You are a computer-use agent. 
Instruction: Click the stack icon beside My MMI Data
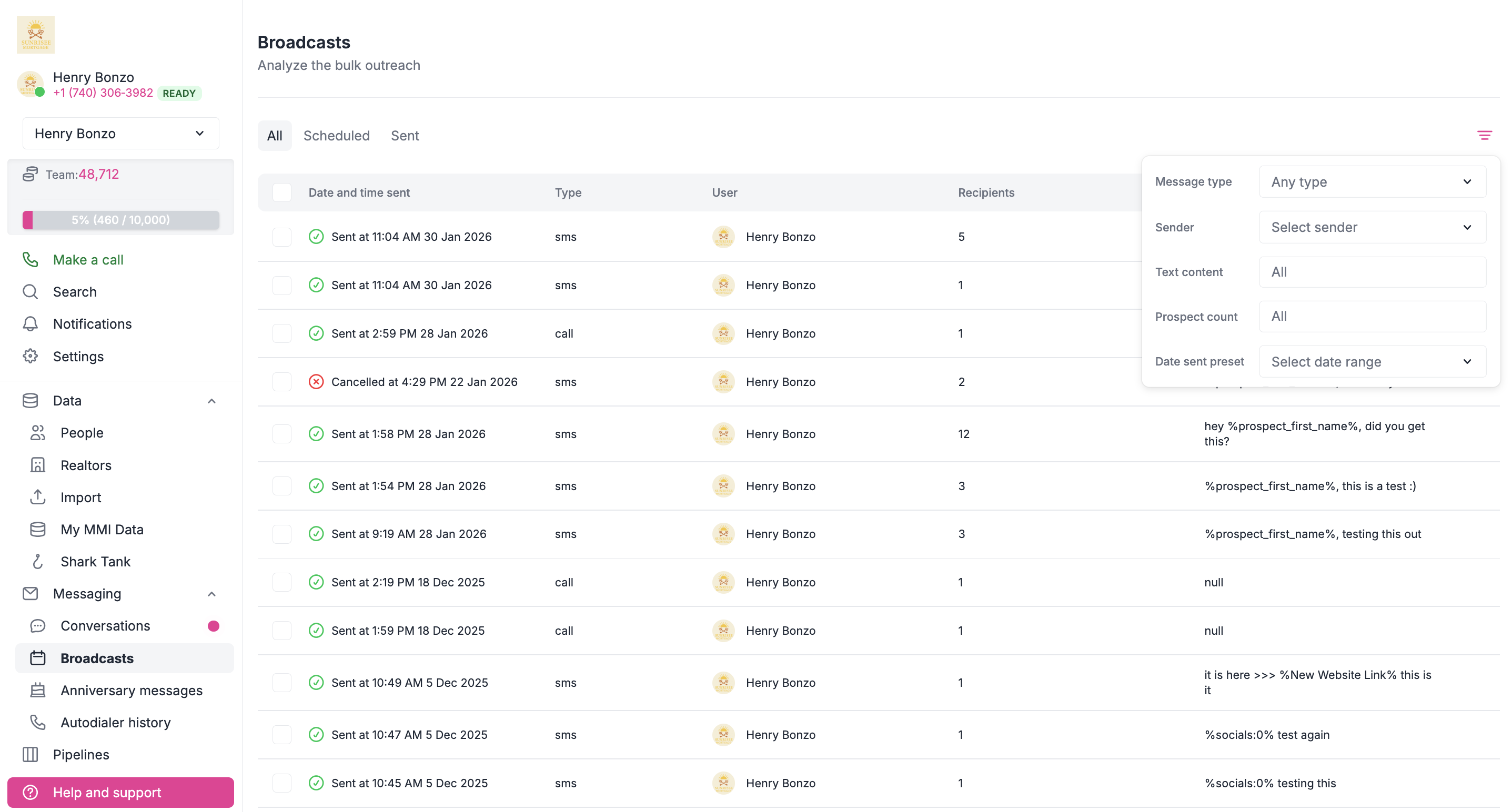pyautogui.click(x=37, y=529)
